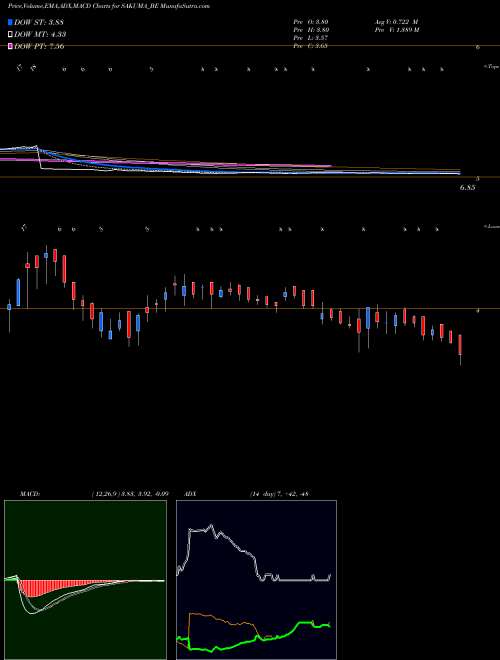Select the chart title mentioning SAKUMA_BE
The width and height of the screenshot is (500, 660).
coord(109,6)
